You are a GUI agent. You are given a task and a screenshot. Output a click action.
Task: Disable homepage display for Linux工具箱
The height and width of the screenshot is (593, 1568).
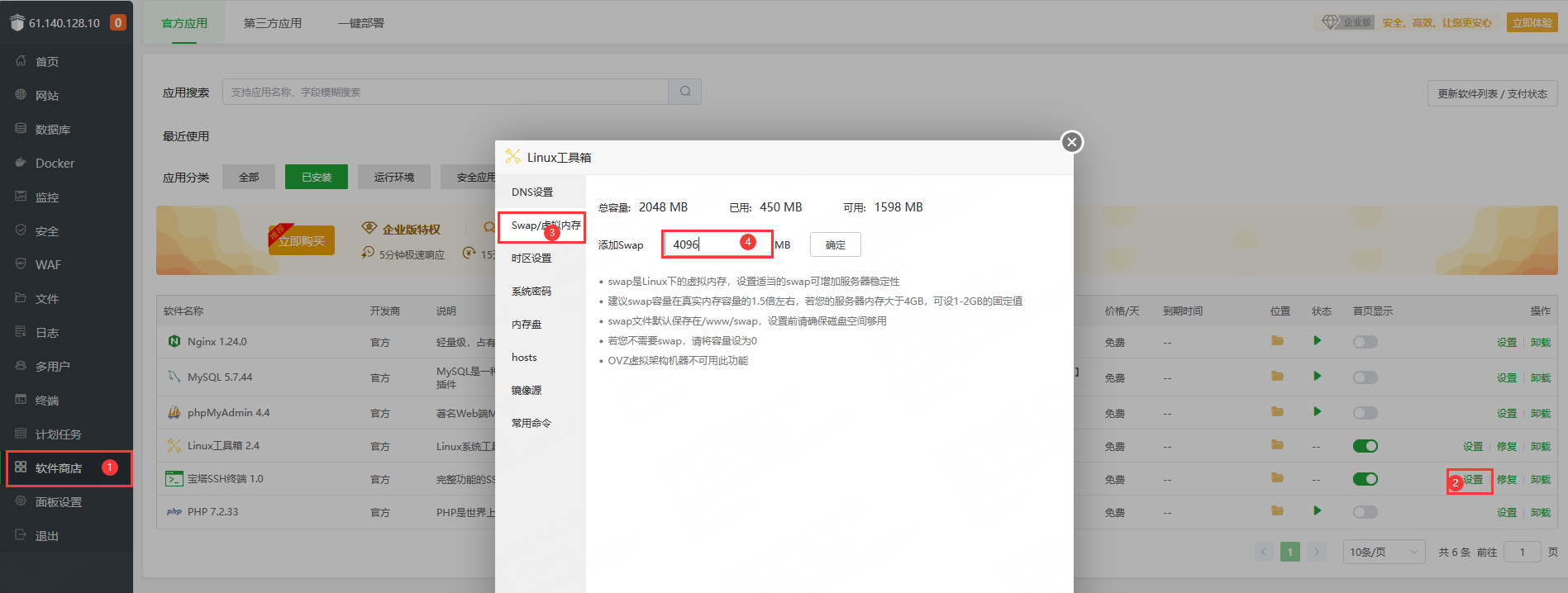click(1365, 446)
